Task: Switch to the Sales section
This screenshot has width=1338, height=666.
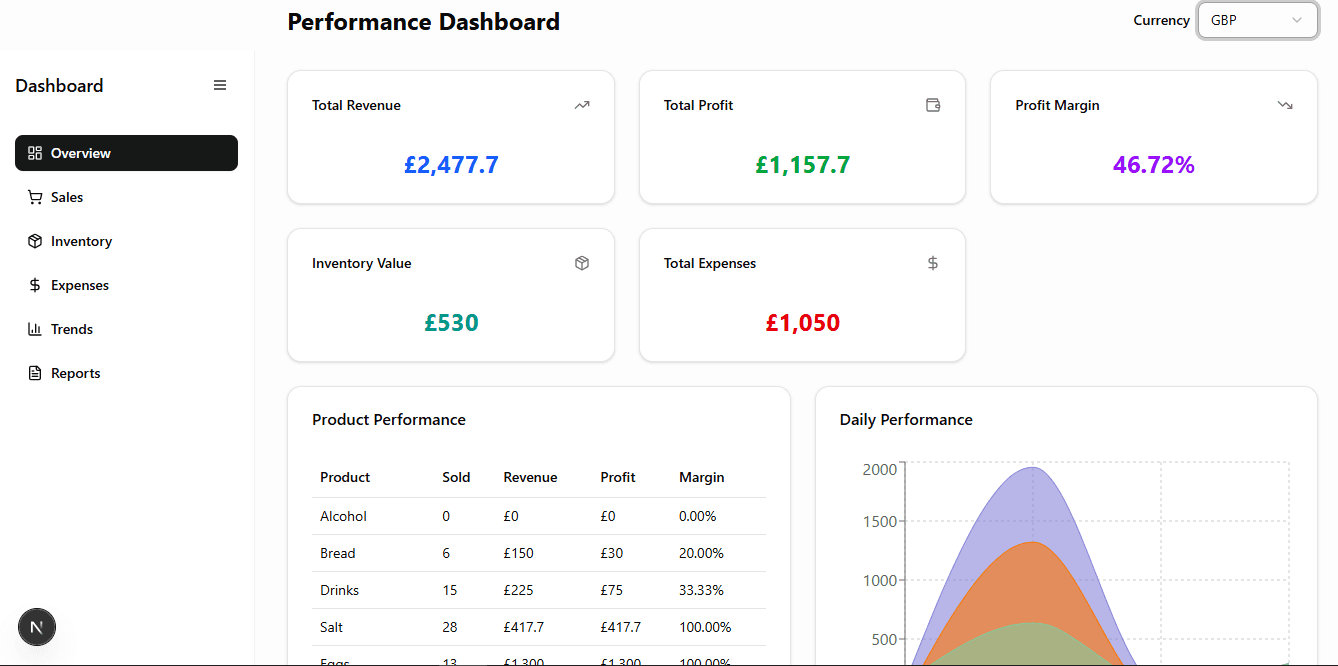Action: pos(67,197)
